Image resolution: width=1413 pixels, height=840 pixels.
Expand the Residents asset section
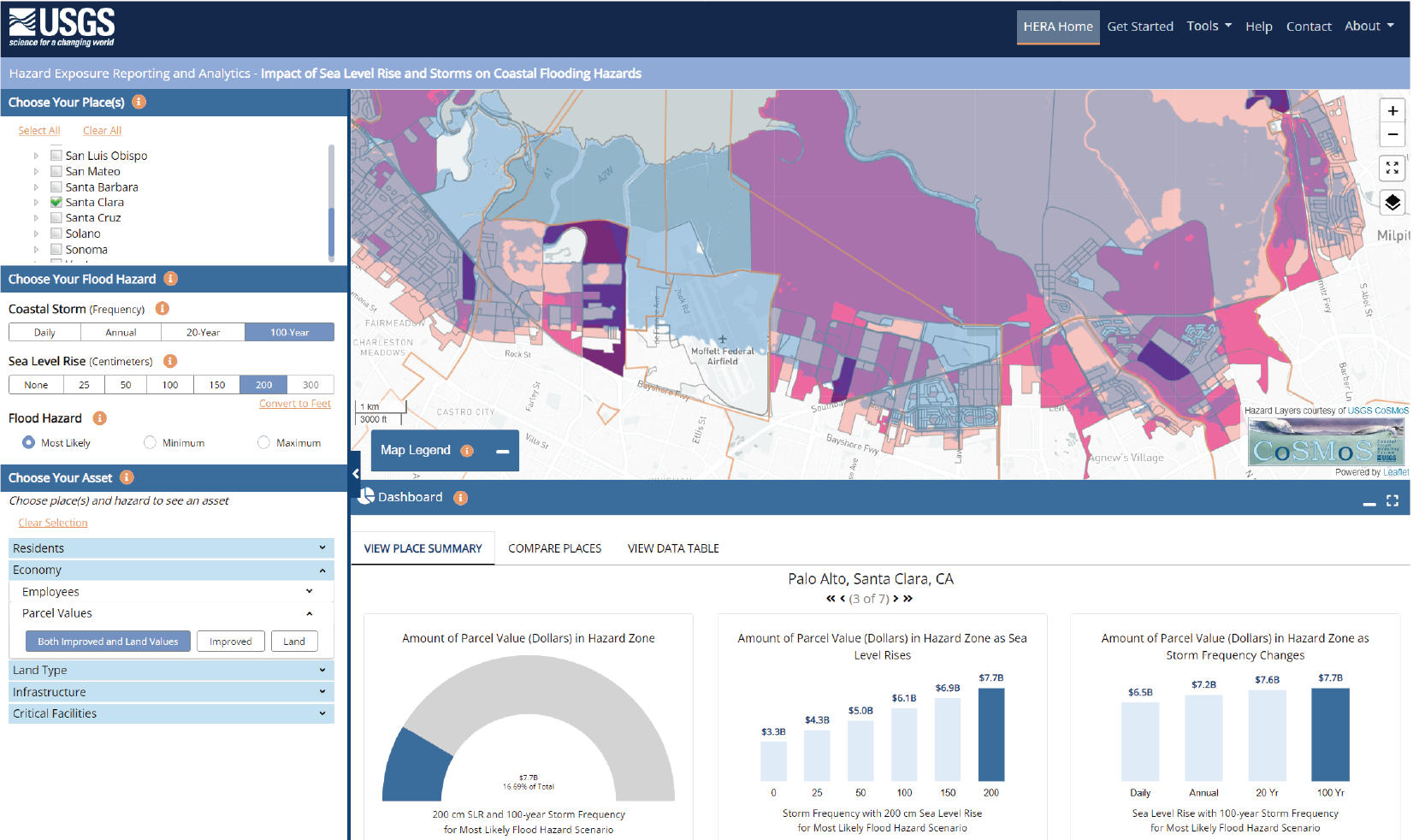coord(171,548)
